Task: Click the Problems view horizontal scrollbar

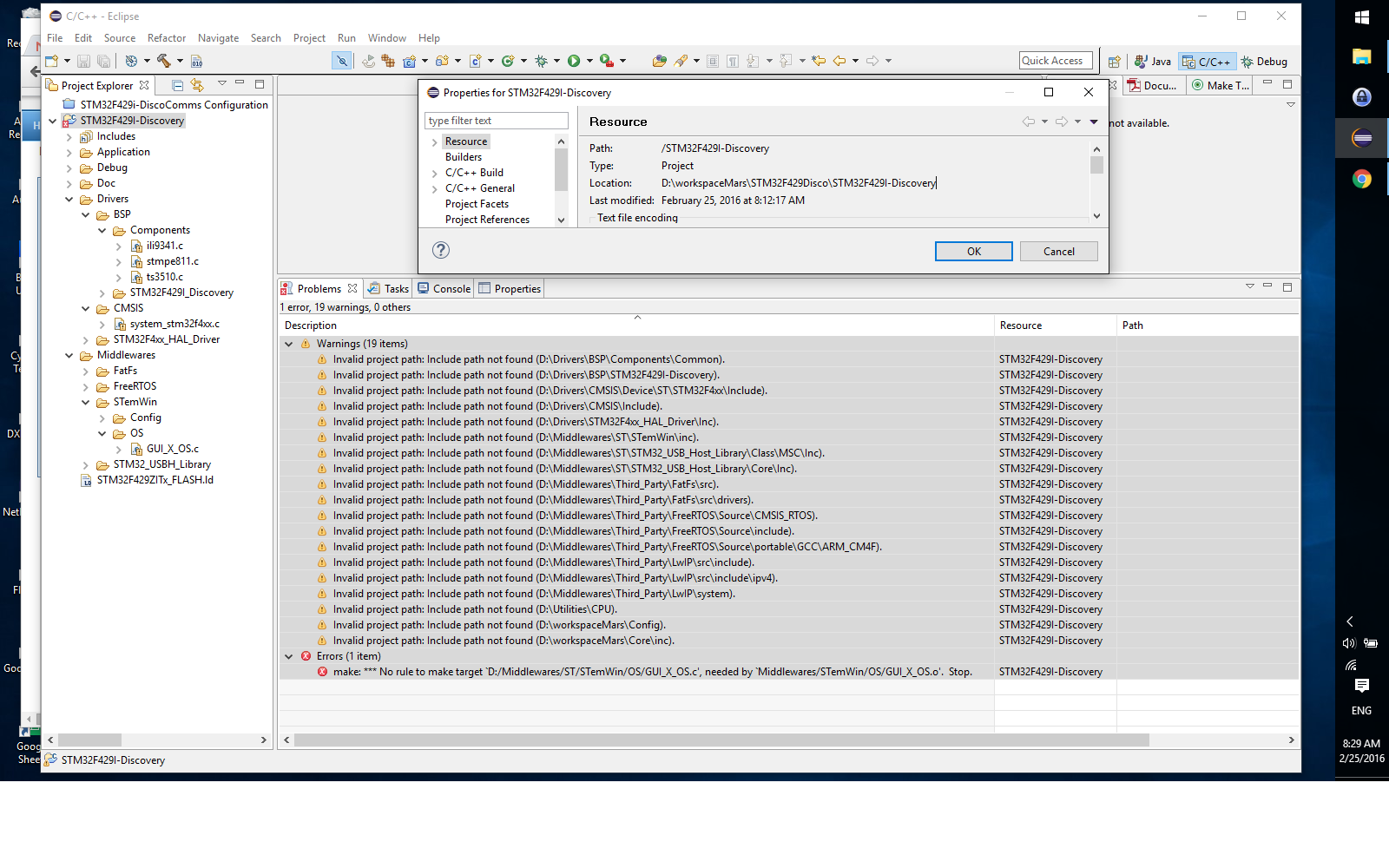Action: click(x=721, y=740)
